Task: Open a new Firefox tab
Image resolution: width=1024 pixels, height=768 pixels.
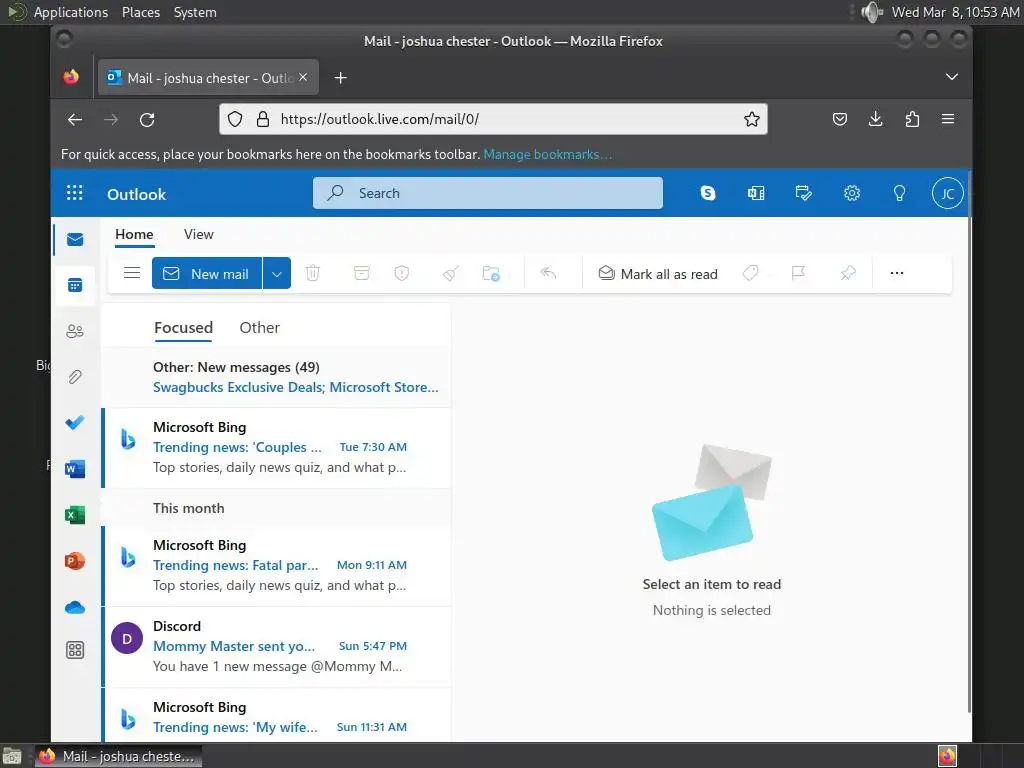Action: pos(340,78)
